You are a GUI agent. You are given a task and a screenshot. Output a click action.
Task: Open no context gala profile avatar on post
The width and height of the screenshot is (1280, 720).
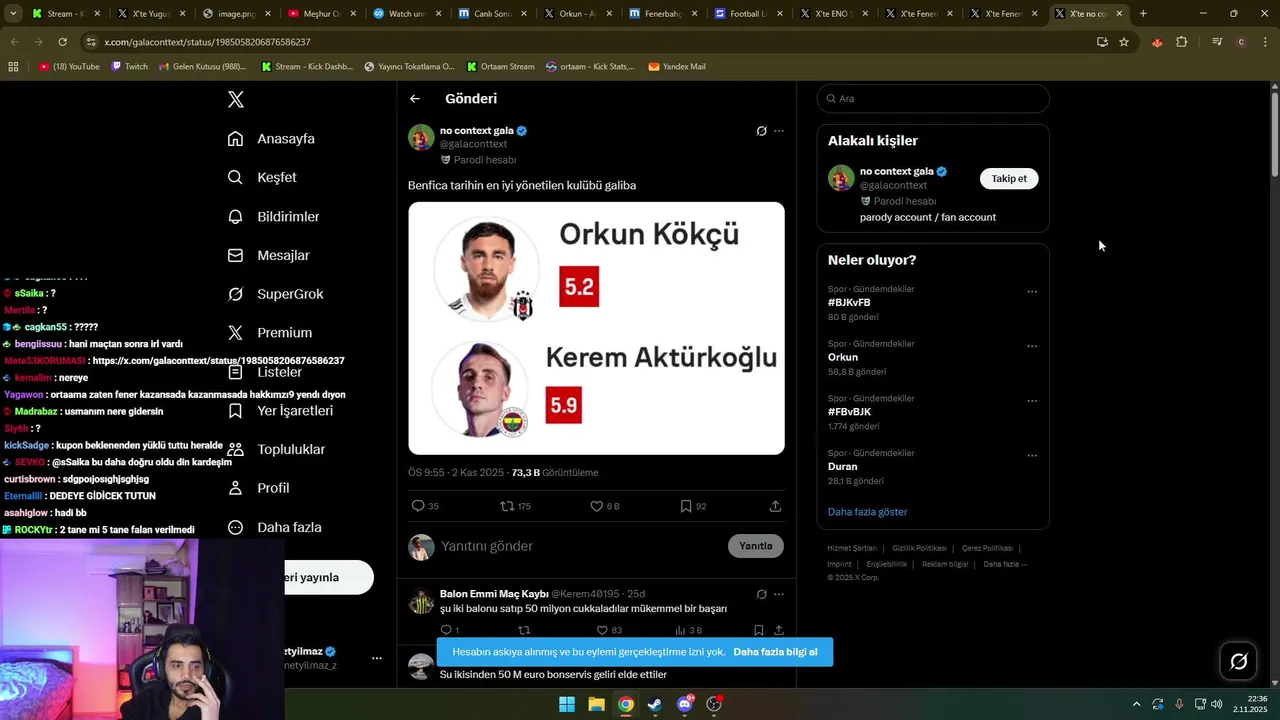(421, 138)
